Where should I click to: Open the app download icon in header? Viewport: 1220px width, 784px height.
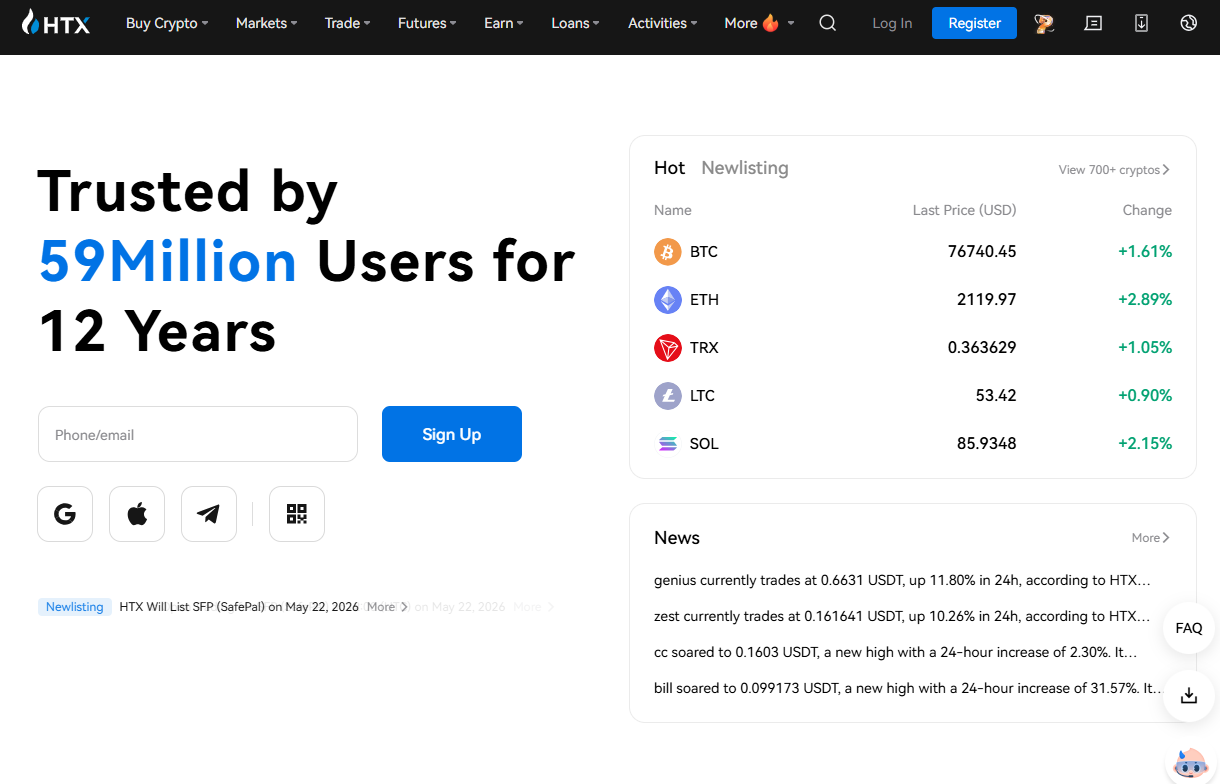coord(1141,23)
